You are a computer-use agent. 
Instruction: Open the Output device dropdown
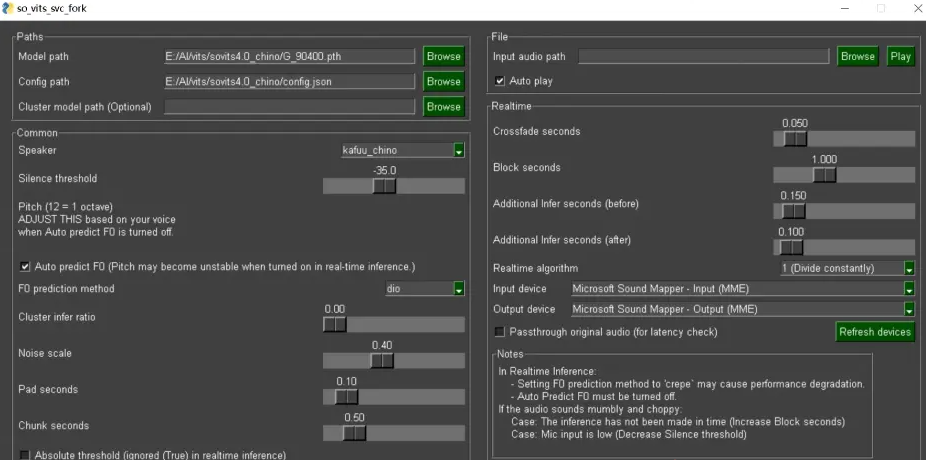[742, 309]
